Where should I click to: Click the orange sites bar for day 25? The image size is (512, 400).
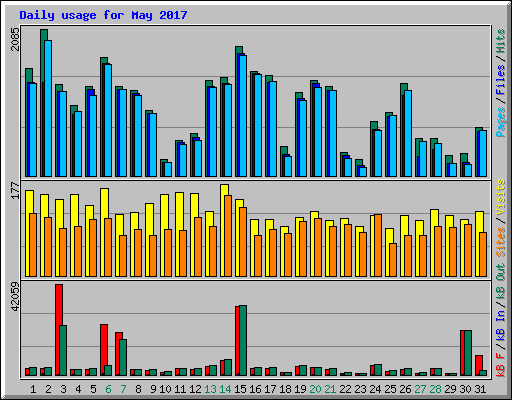point(393,260)
